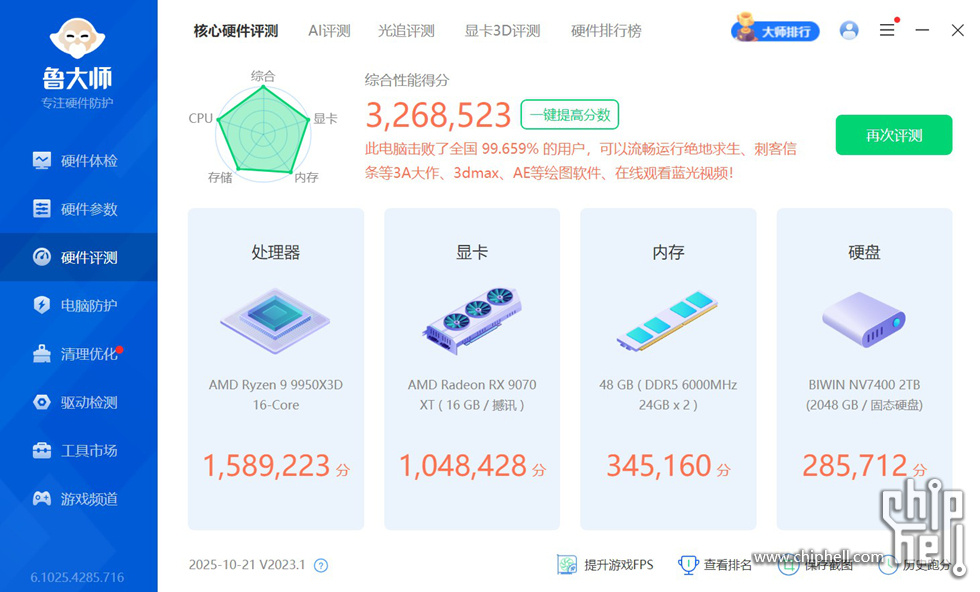Viewport: 980px width, 592px height.
Task: Switch to the AI评测 tab
Action: click(329, 31)
